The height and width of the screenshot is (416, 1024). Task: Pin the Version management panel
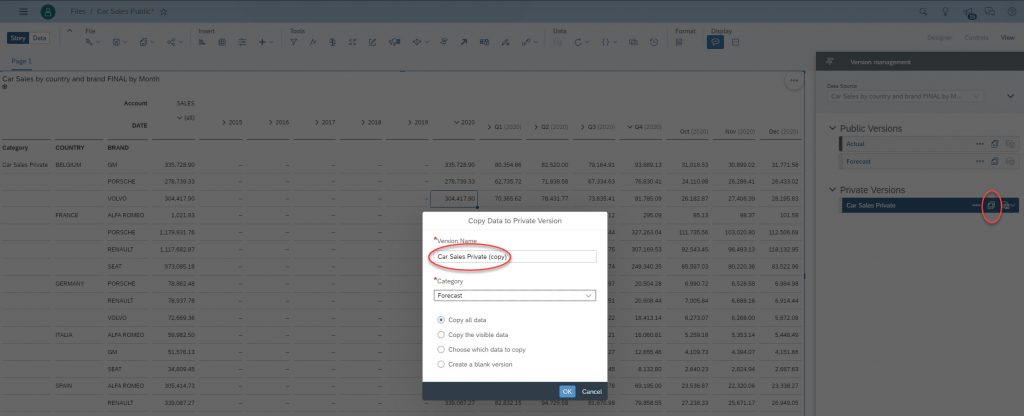(x=830, y=61)
